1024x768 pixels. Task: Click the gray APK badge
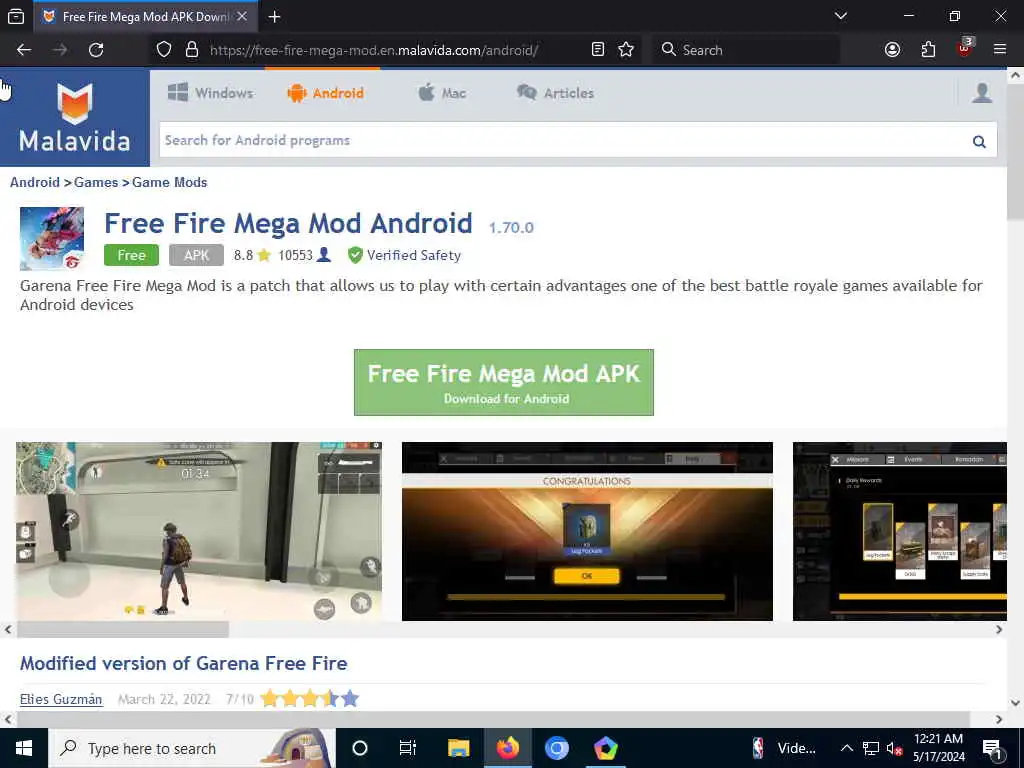pyautogui.click(x=197, y=255)
